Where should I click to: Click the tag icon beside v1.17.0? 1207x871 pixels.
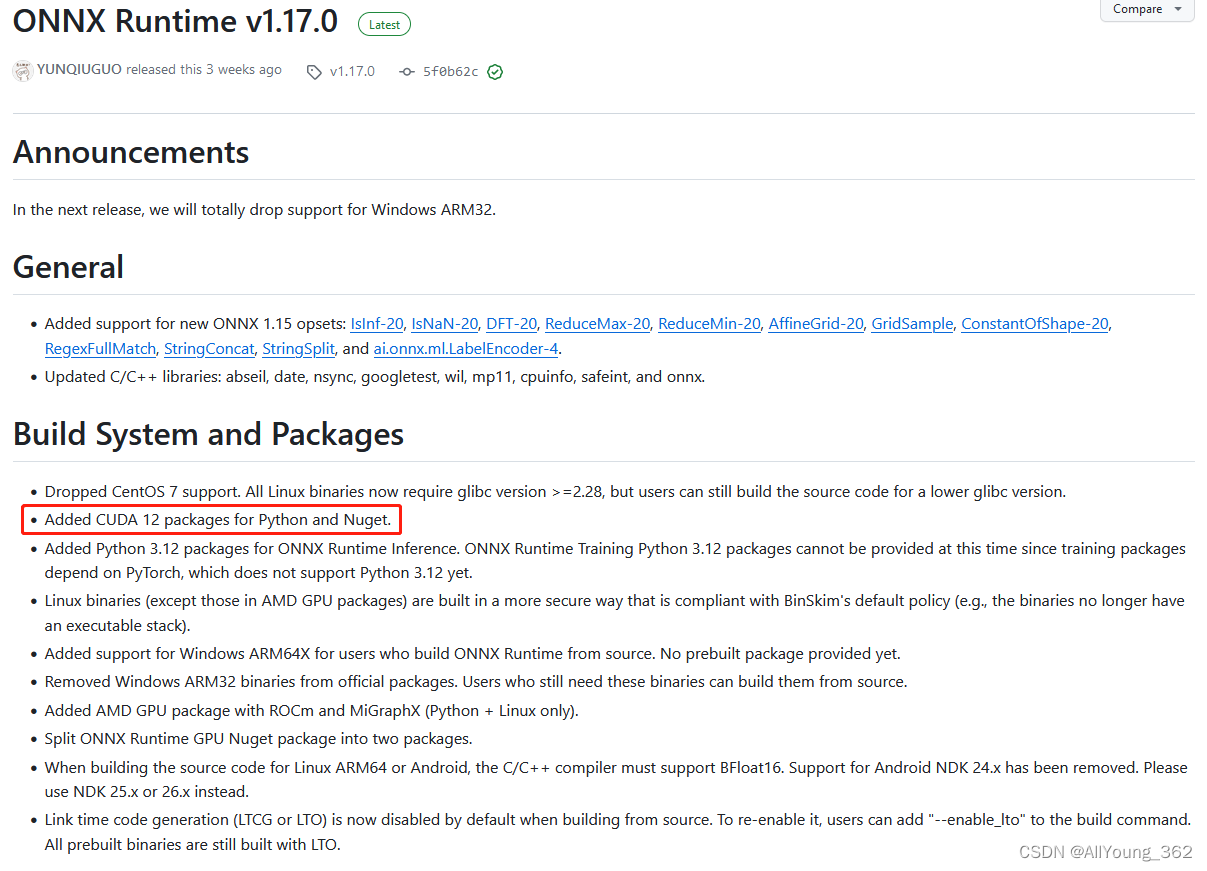313,71
